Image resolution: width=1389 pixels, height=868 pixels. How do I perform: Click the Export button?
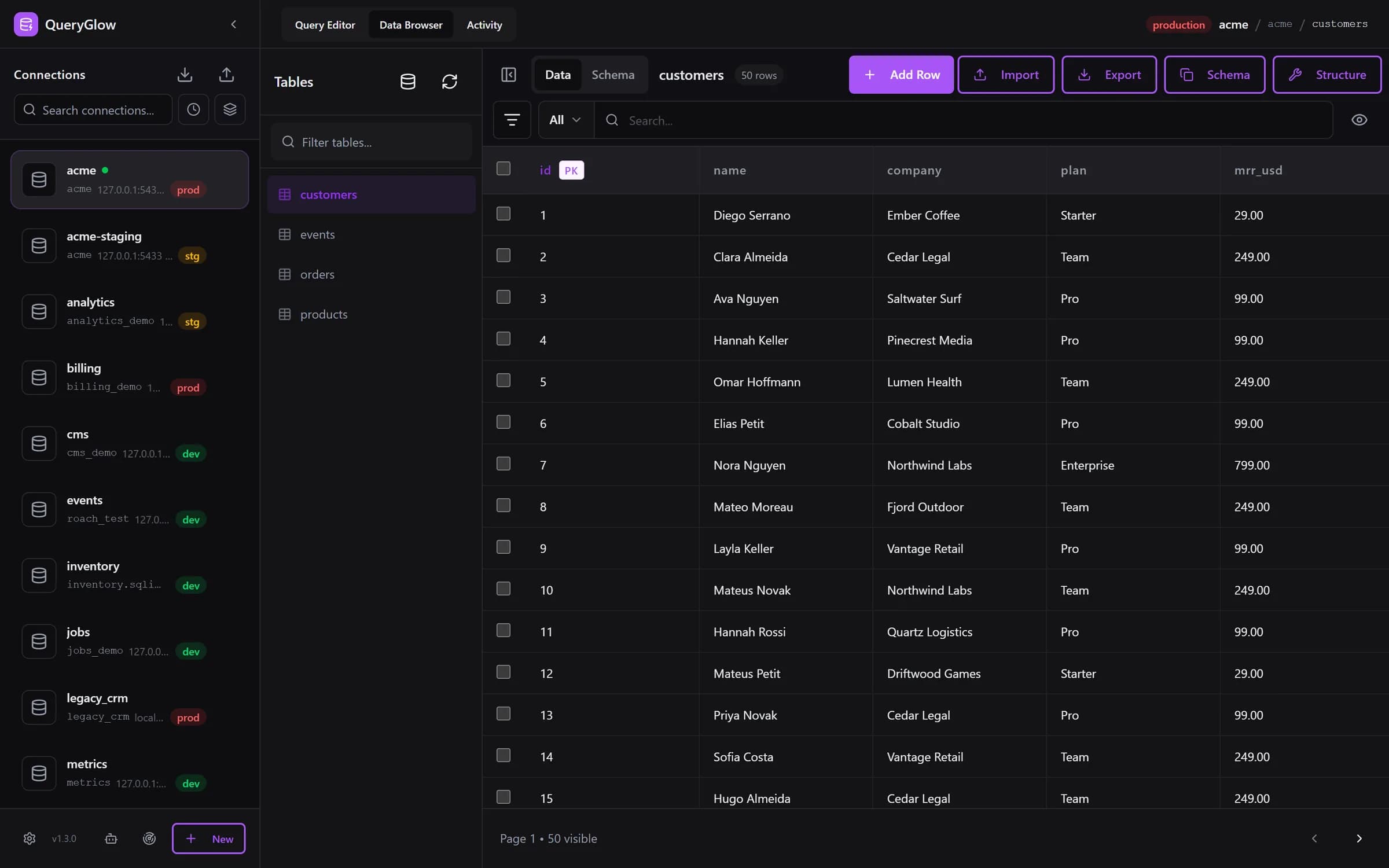1109,75
